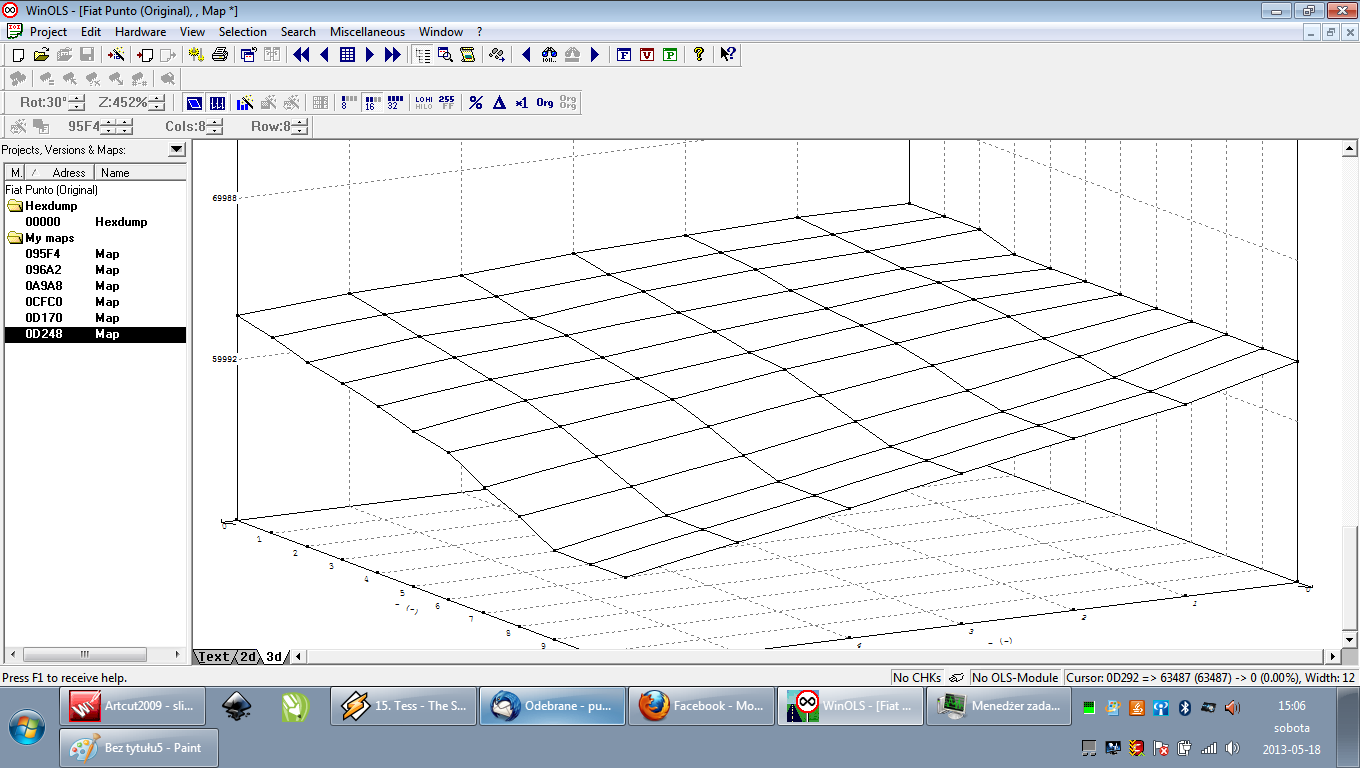1360x768 pixels.
Task: Jump to previous map with double-left arrow
Action: point(301,55)
